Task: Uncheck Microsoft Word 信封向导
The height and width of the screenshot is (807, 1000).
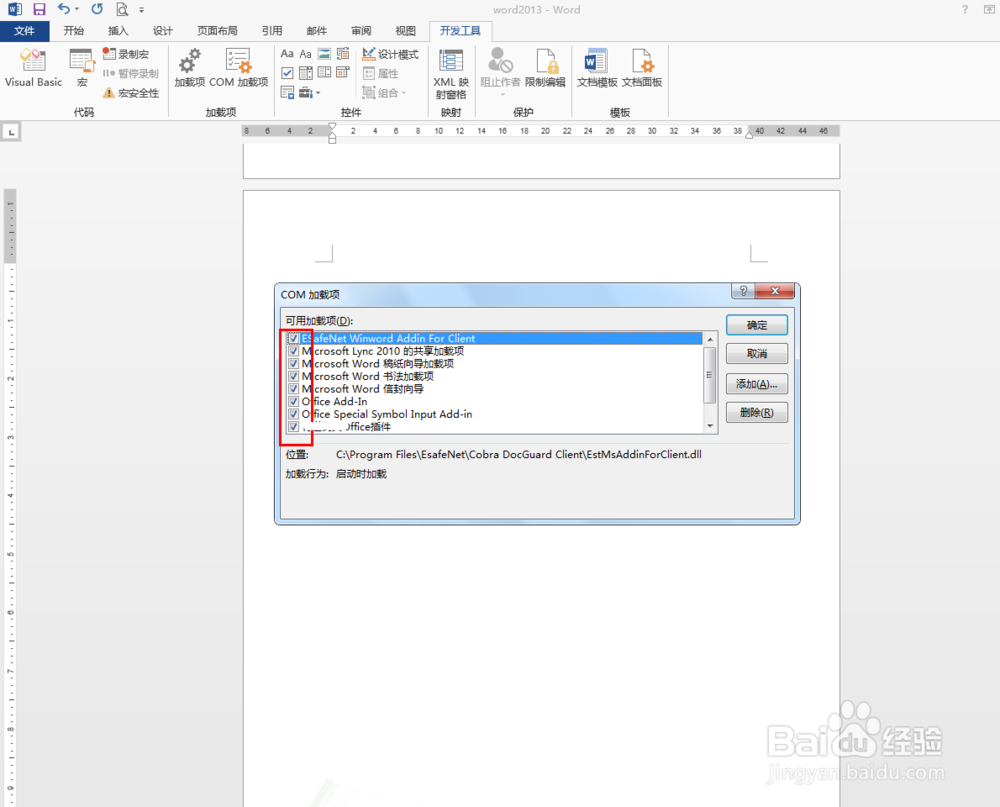Action: point(293,389)
